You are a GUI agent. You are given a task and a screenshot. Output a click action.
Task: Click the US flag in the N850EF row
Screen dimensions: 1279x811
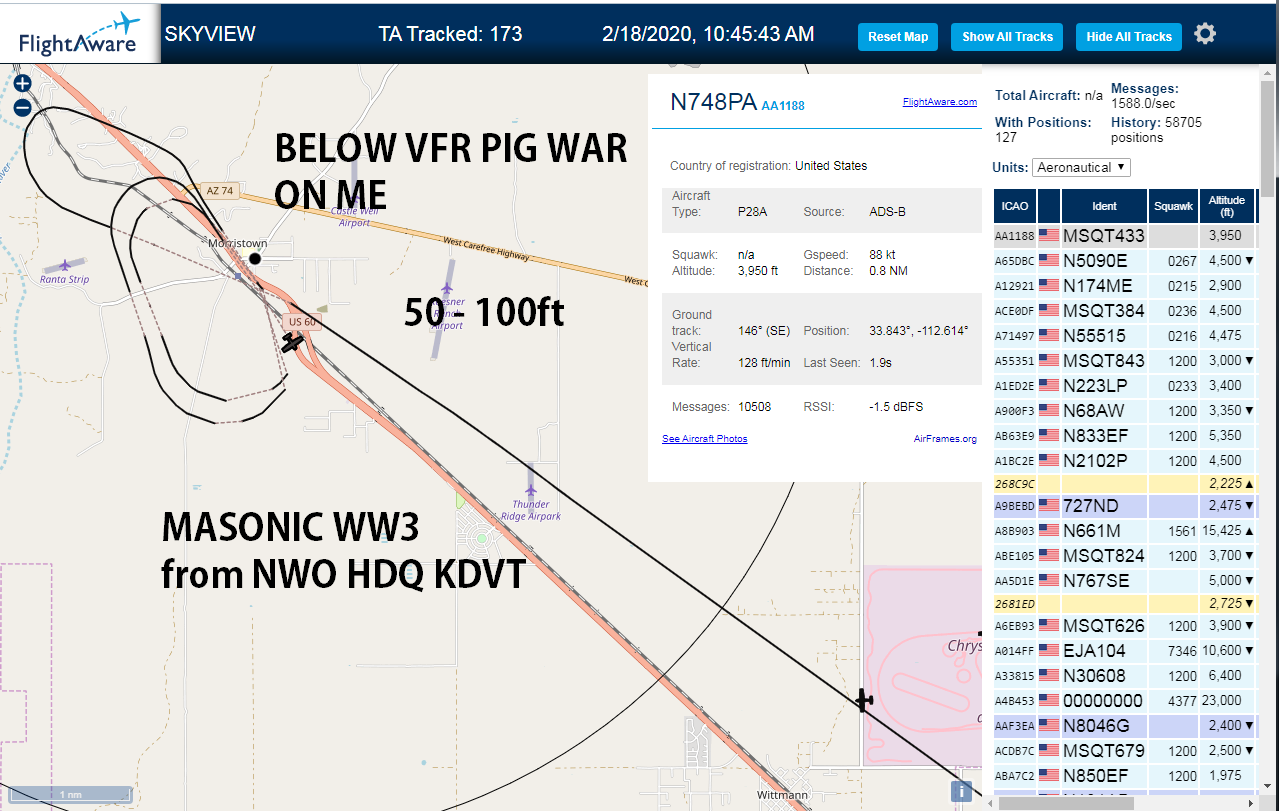(x=1049, y=776)
